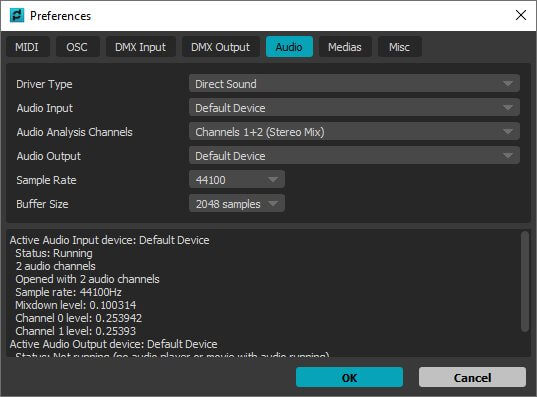
Task: Change the Buffer Size dropdown
Action: (x=237, y=203)
